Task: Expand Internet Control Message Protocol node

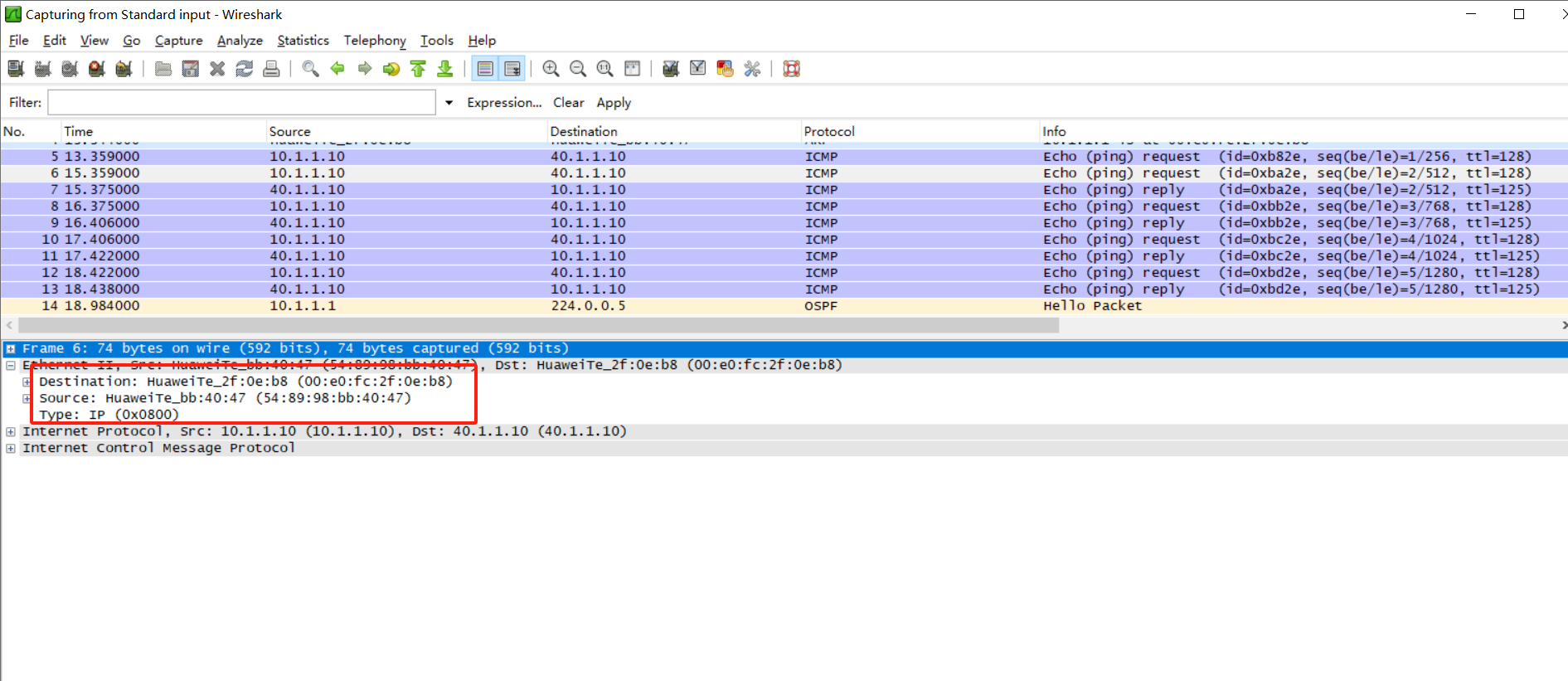Action: (x=11, y=449)
